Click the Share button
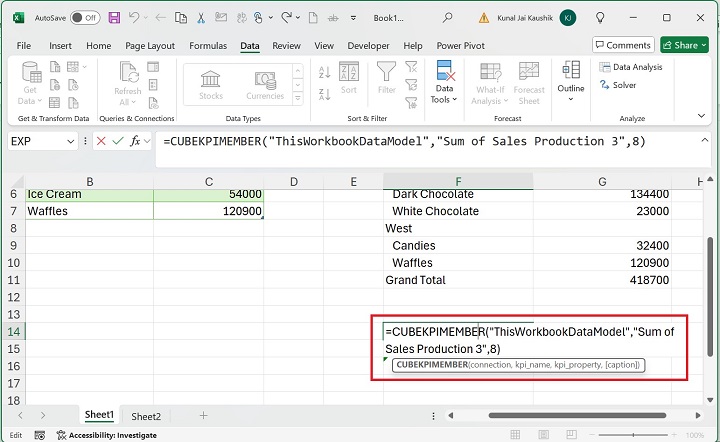Screen dimensions: 720x442 684,45
